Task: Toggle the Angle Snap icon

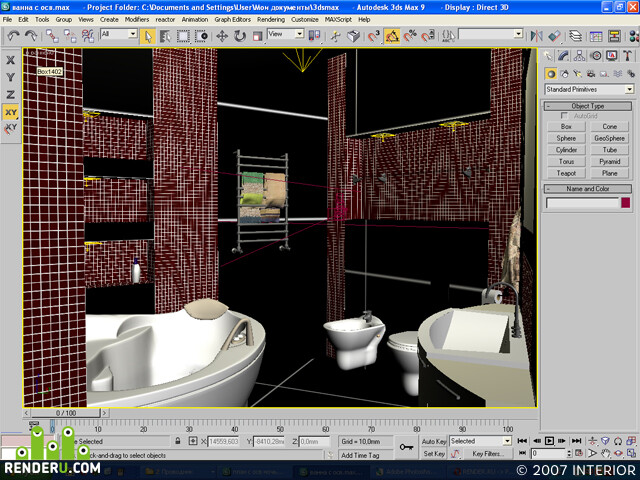Action: (392, 36)
